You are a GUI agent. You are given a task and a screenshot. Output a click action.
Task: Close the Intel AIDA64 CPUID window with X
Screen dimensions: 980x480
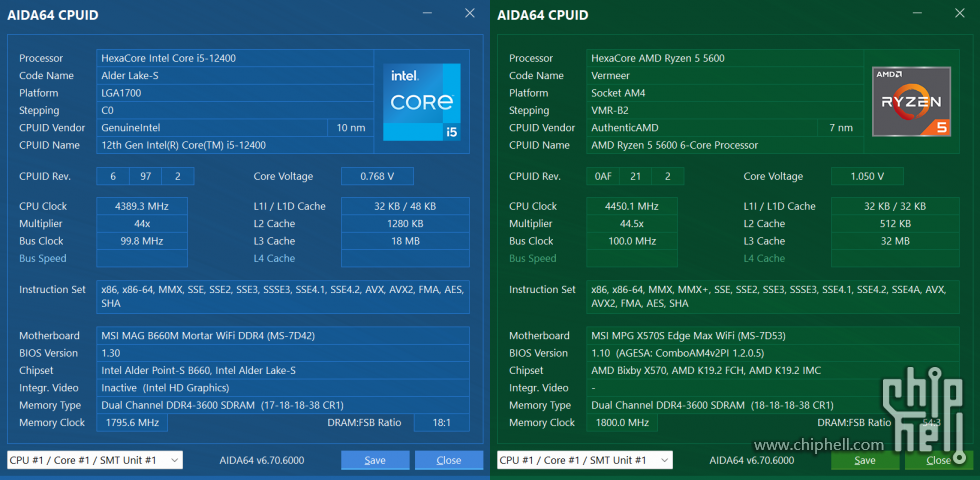pyautogui.click(x=470, y=13)
